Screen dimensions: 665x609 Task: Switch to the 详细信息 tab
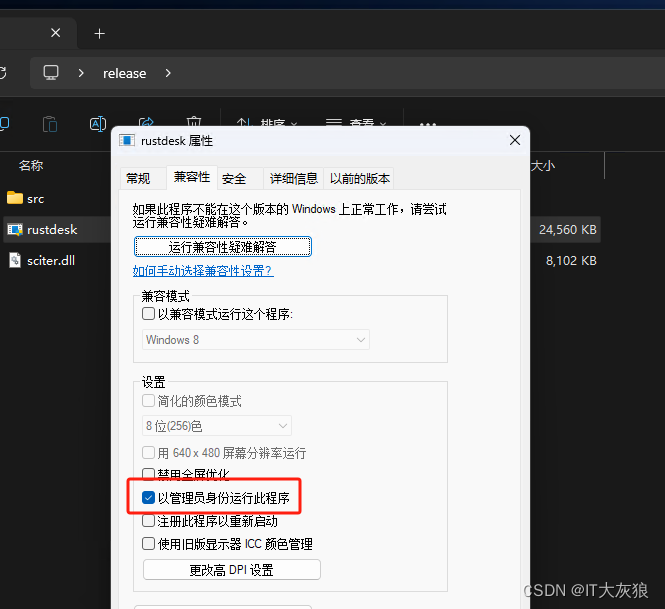tap(293, 178)
